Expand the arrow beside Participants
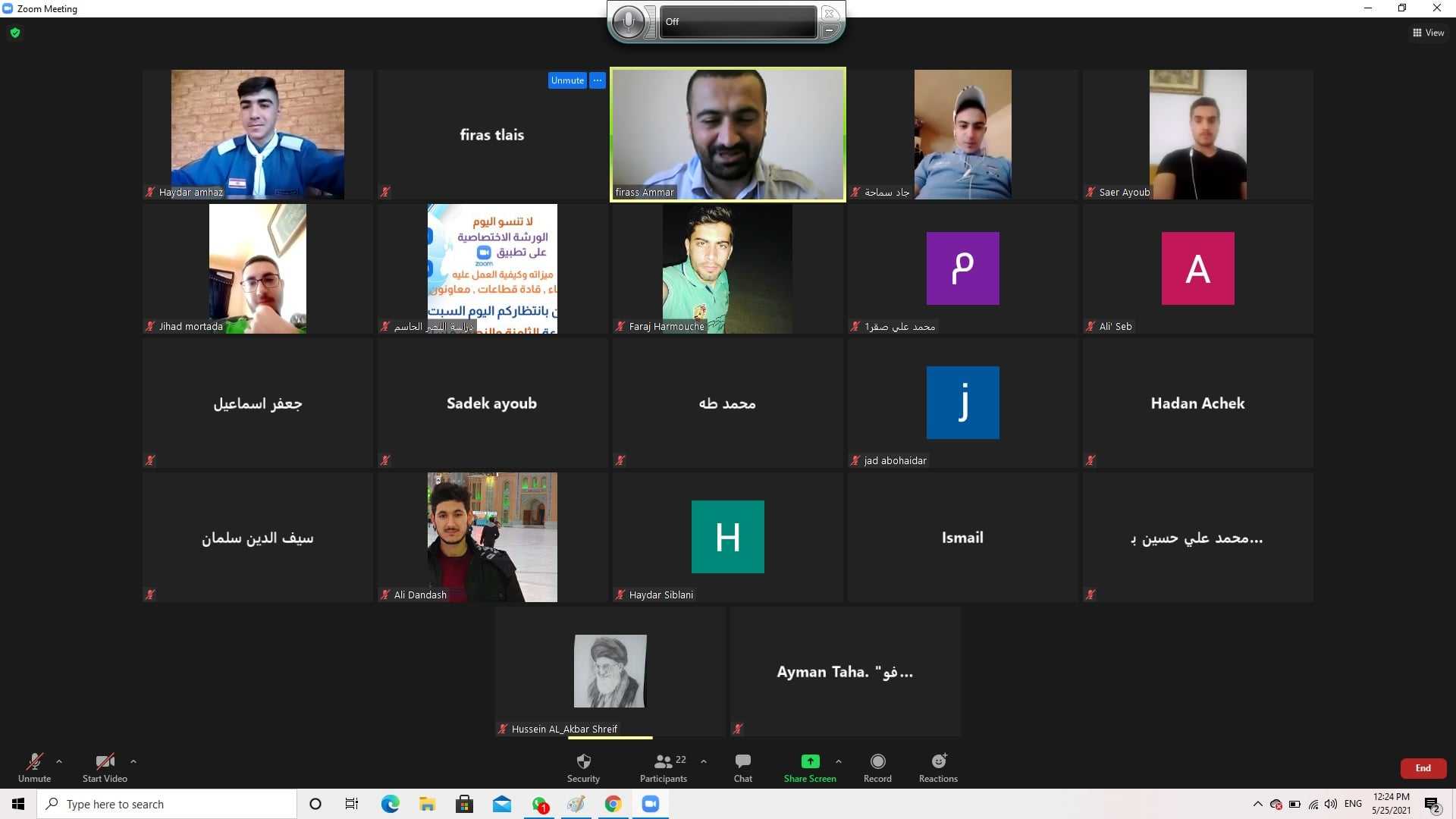Screen dimensions: 1456x819 [x=704, y=761]
